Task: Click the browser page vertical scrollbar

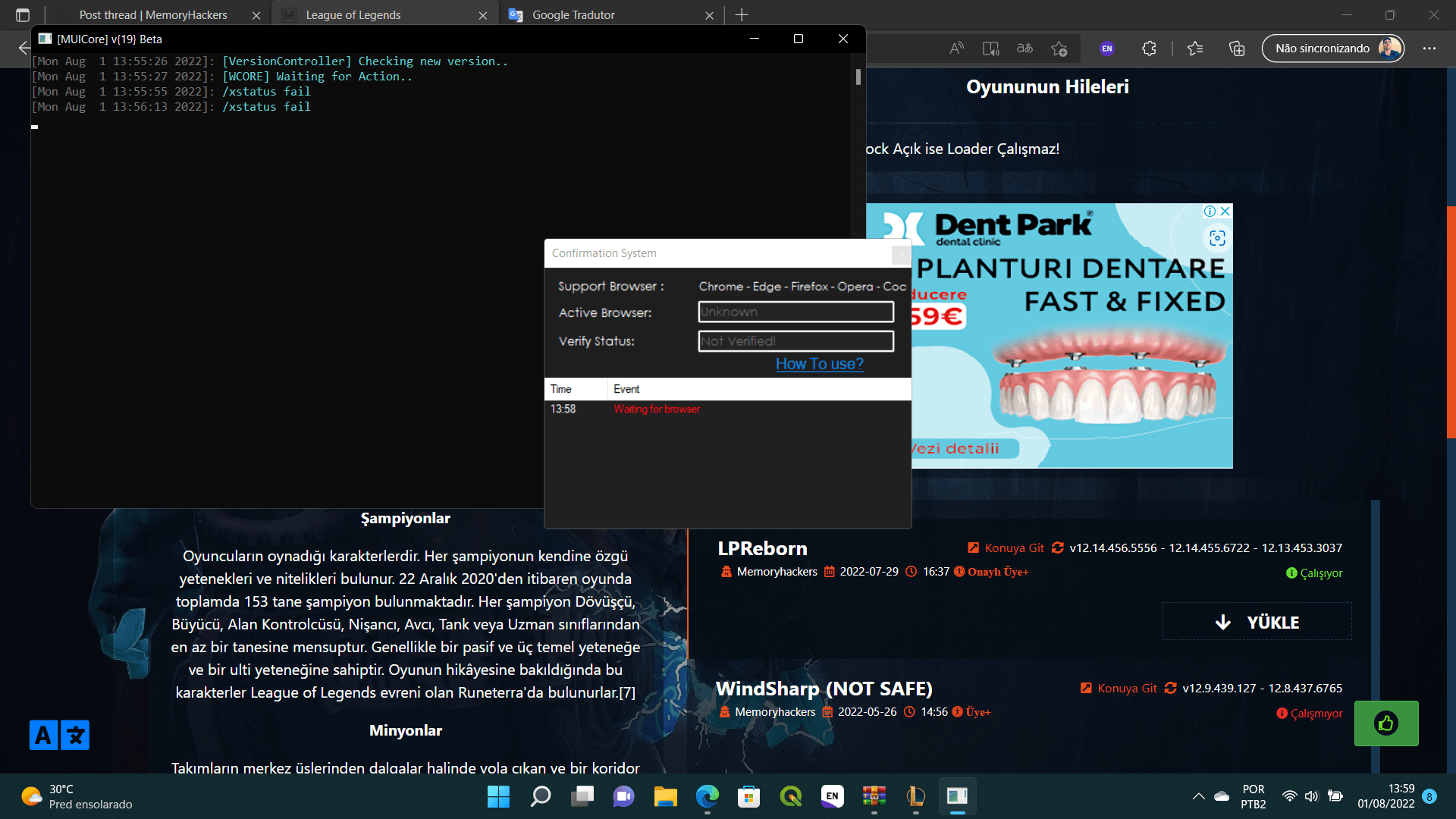Action: point(1451,322)
